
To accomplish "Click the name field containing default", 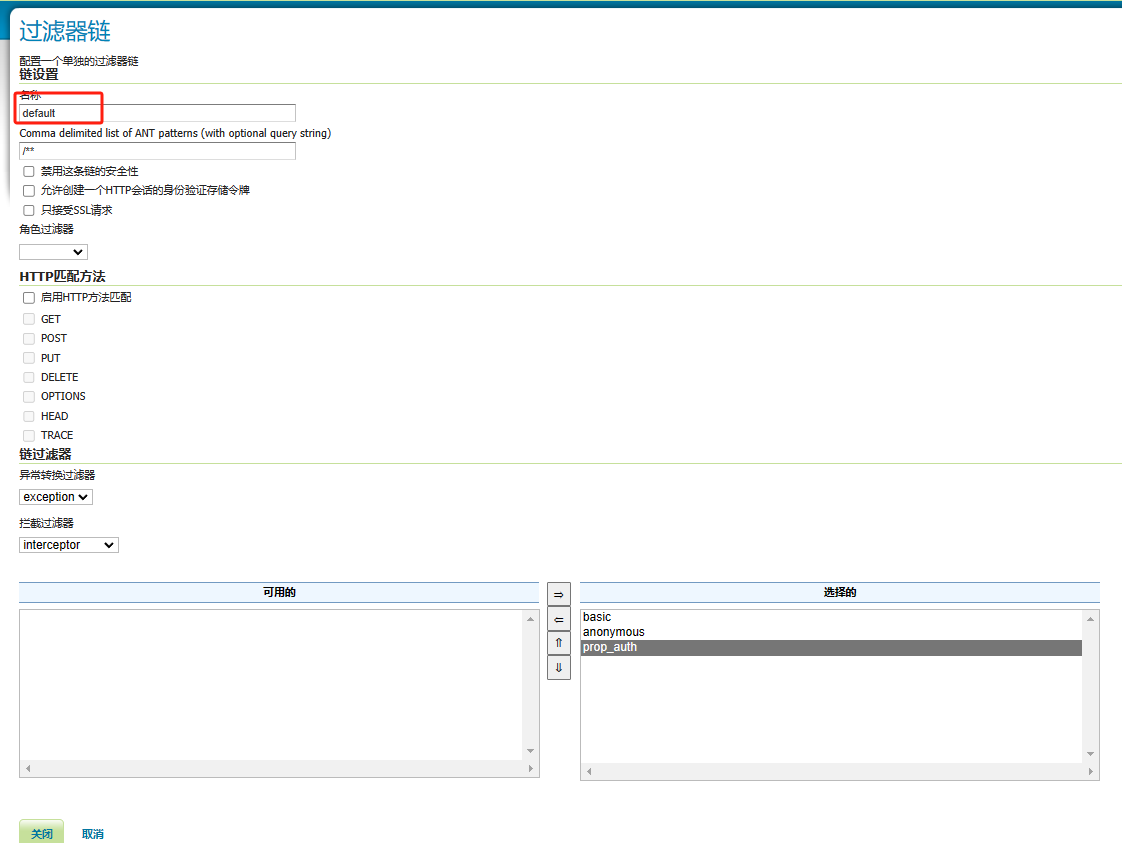I will point(157,113).
